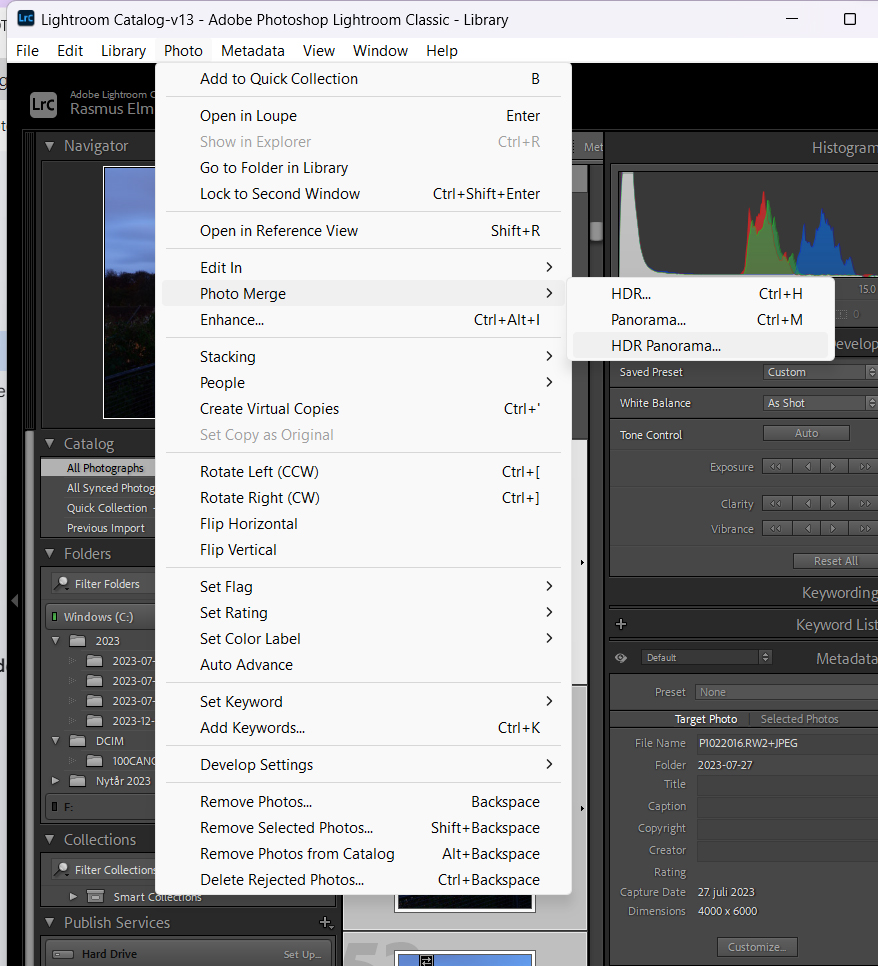Click the magnifier icon in Filter Collections
This screenshot has width=878, height=966.
tap(62, 870)
